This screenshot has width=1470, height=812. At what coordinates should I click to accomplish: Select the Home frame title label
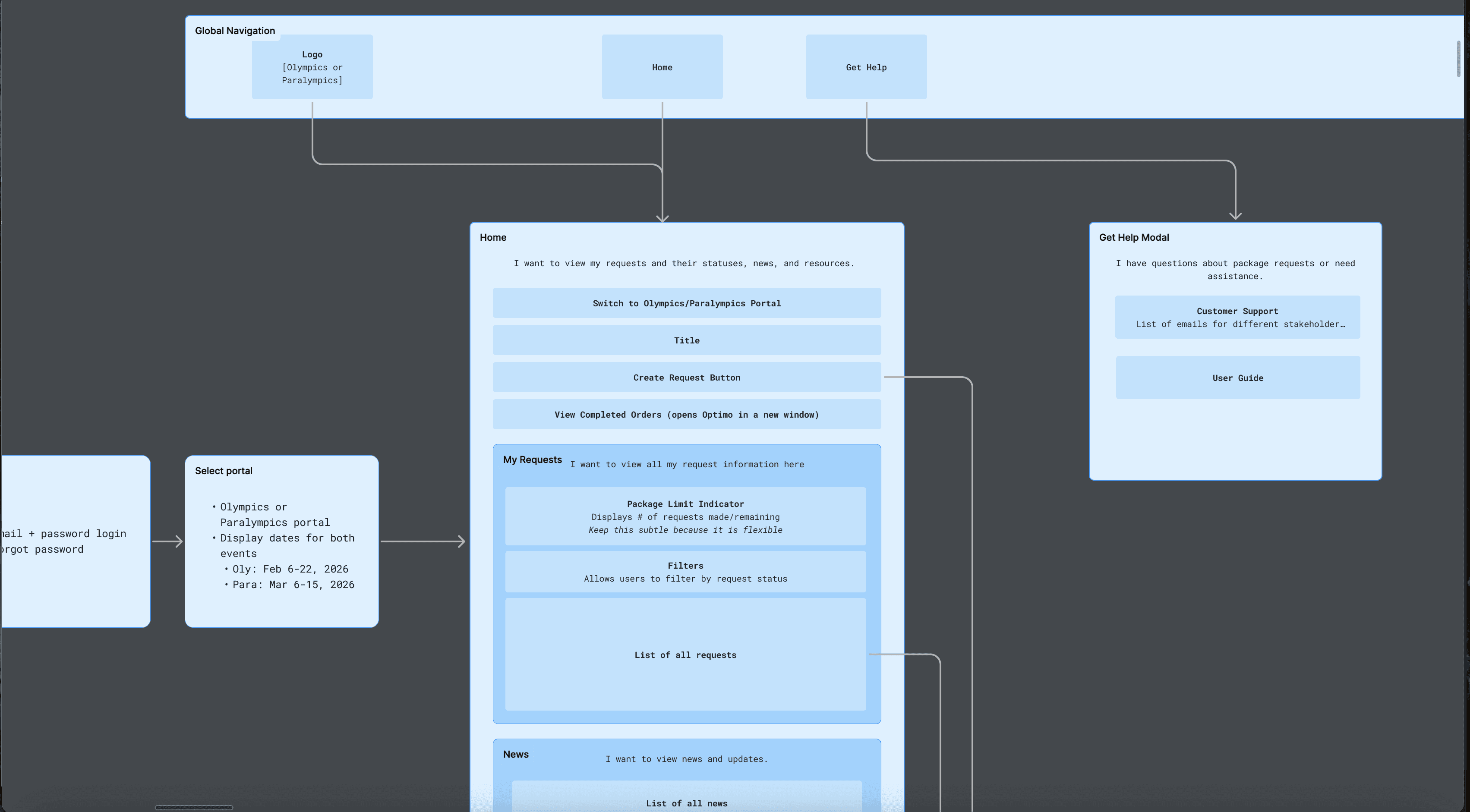(x=493, y=237)
